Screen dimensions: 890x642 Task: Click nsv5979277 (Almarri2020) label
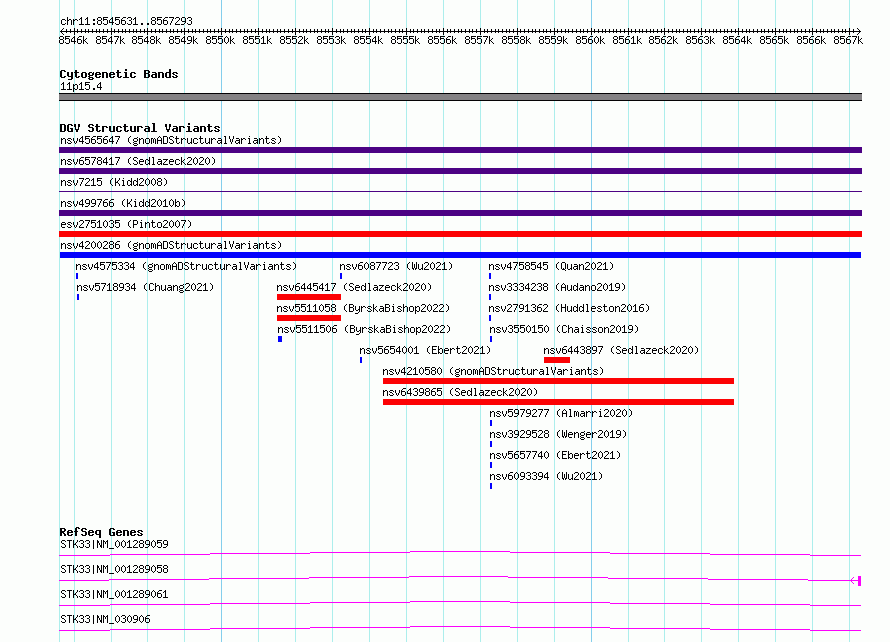point(561,413)
